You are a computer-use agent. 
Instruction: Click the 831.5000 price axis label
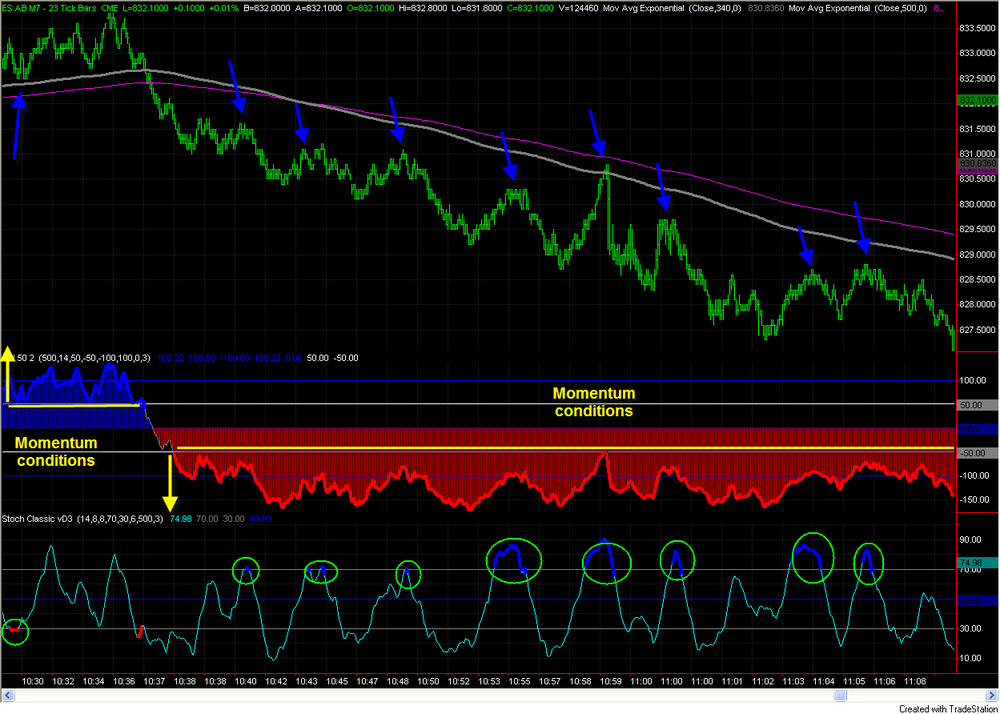pos(977,129)
